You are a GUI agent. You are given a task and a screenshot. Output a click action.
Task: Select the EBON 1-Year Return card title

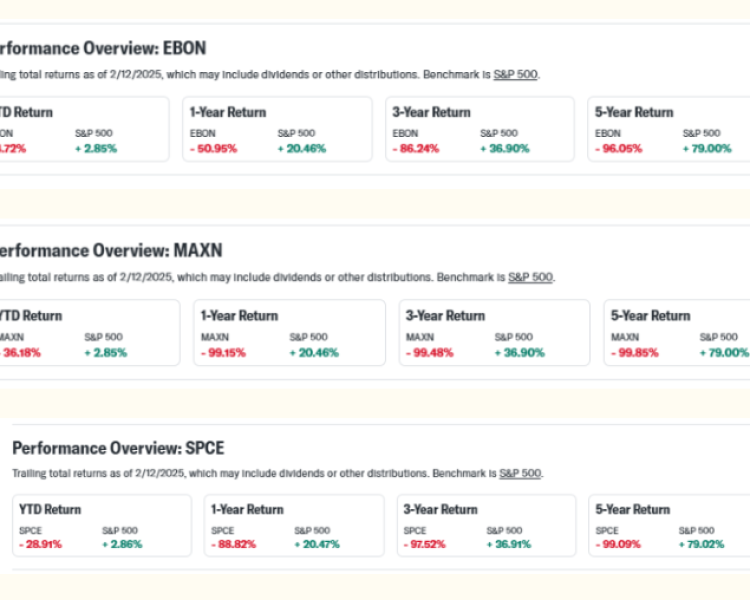(228, 112)
